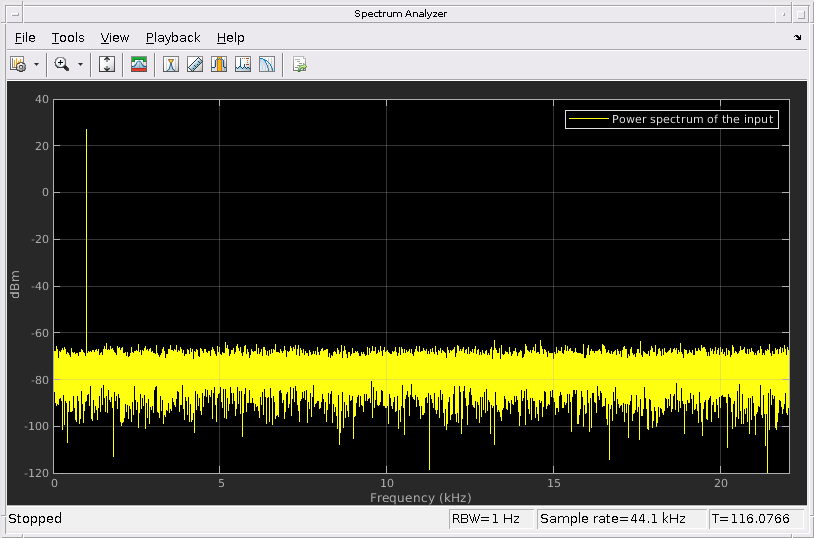Click the document with green arrow icon
Image resolution: width=814 pixels, height=538 pixels.
[x=299, y=64]
